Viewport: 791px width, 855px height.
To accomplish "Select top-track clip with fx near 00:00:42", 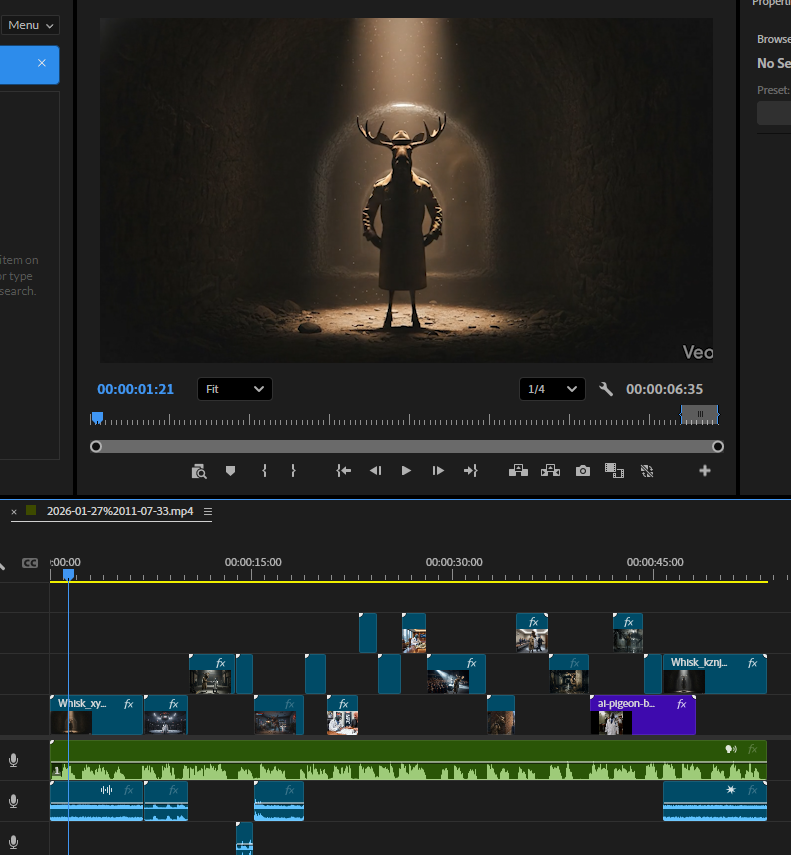I will tap(628, 633).
